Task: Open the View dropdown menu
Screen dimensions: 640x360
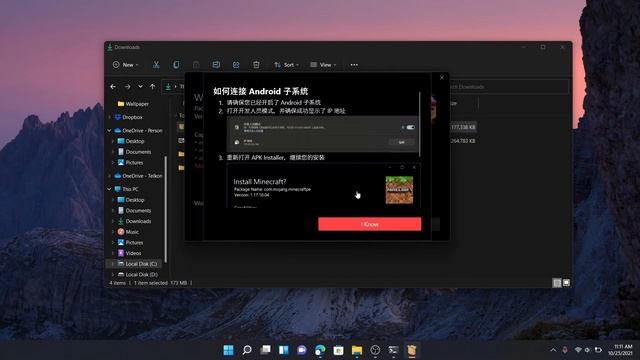Action: (x=323, y=65)
